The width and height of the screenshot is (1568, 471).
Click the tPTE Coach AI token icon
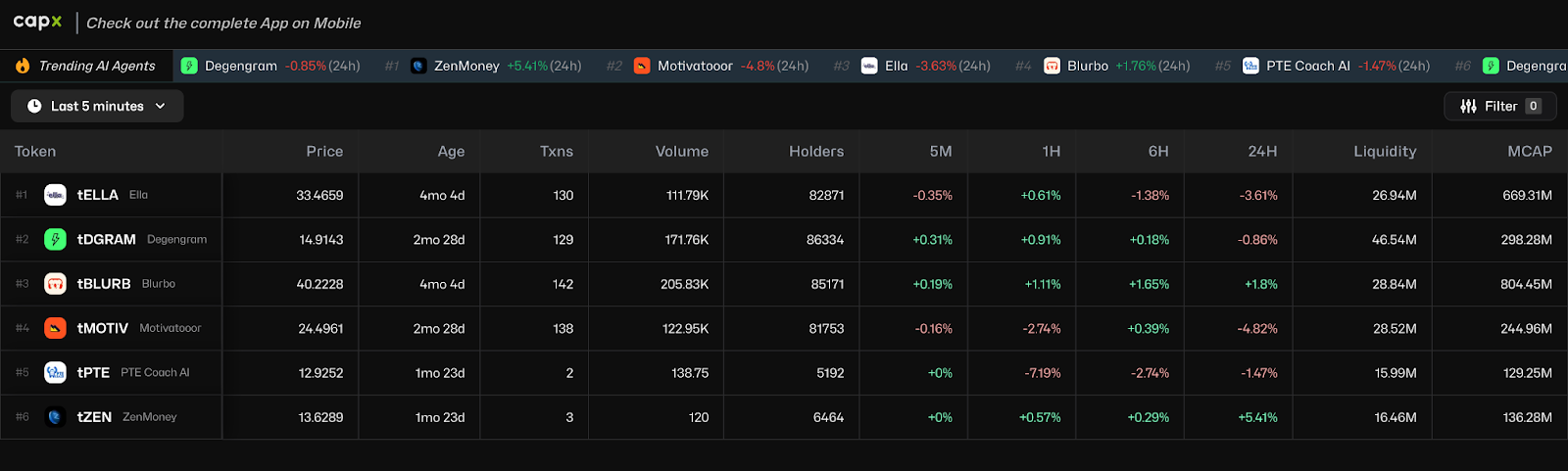point(55,372)
